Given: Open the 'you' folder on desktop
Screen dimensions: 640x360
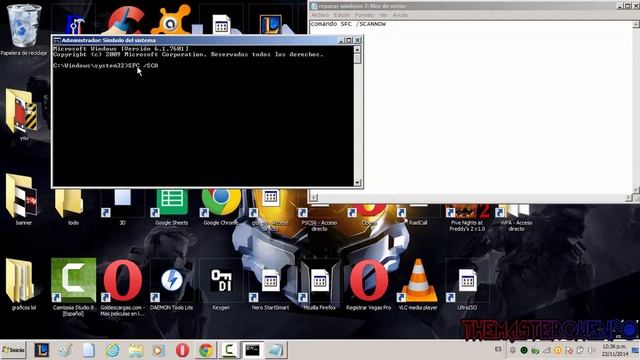Looking at the screenshot, I should [22, 111].
